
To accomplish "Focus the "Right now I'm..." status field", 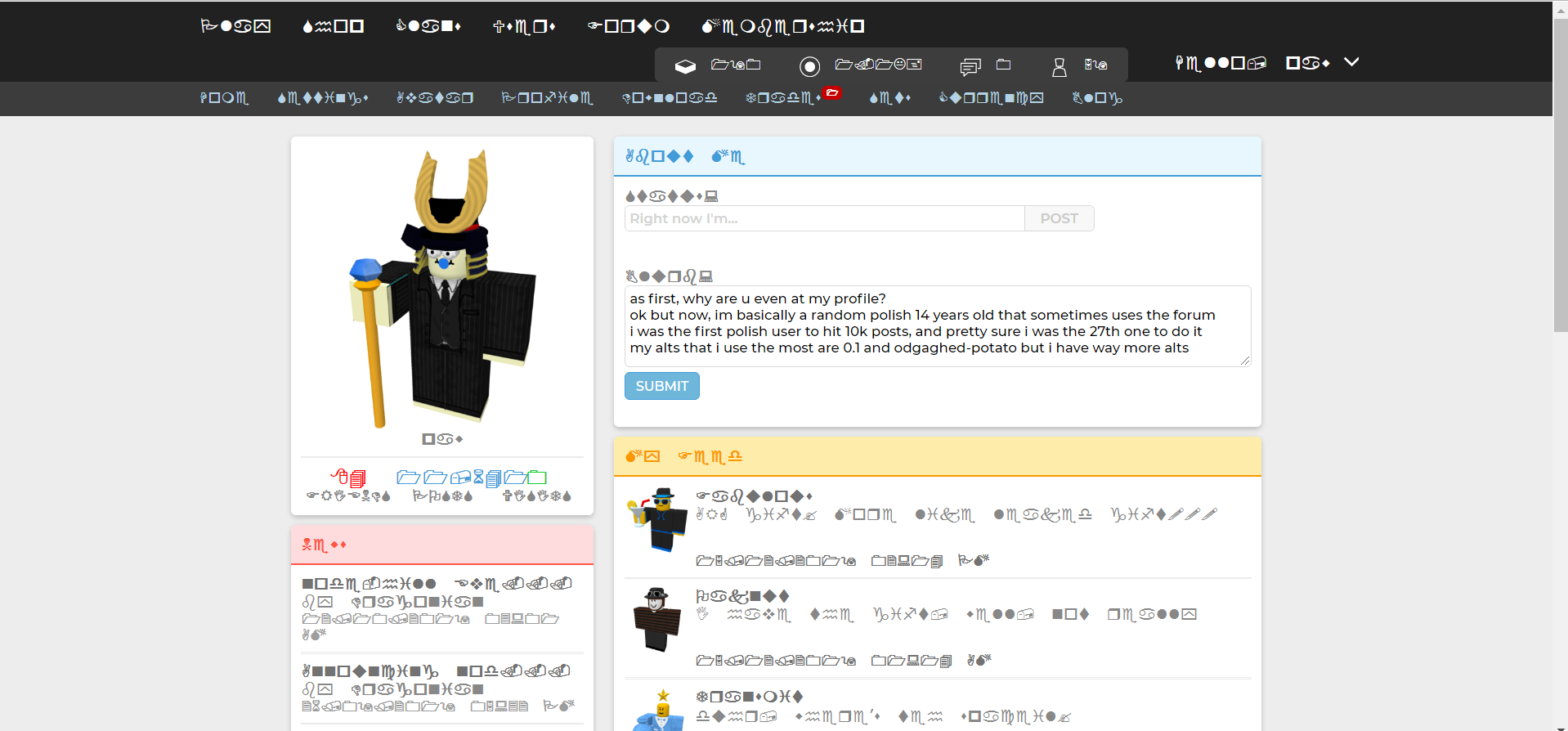I will 824,218.
